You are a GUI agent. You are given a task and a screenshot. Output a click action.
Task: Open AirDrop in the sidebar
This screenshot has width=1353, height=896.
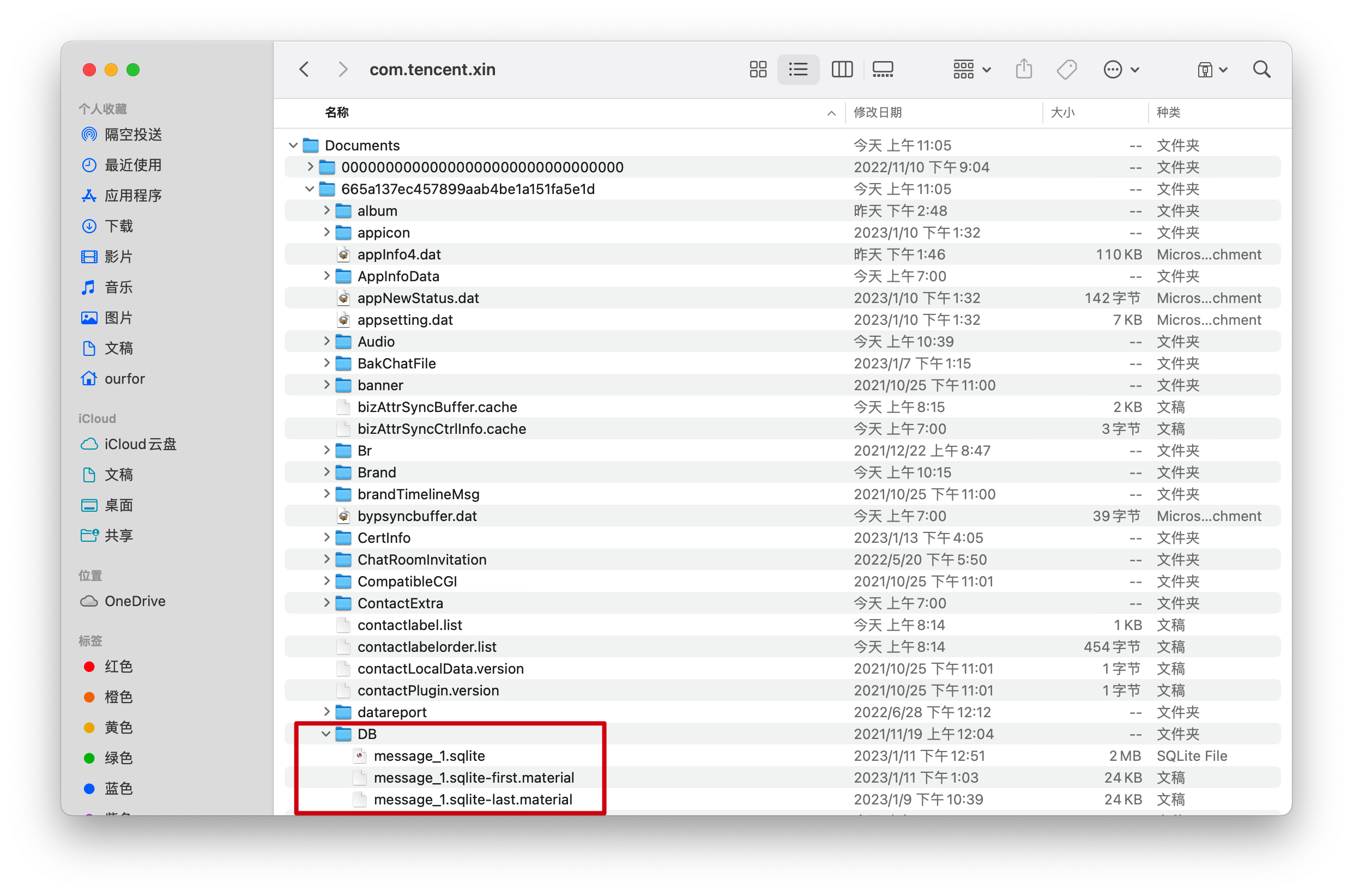[x=132, y=134]
